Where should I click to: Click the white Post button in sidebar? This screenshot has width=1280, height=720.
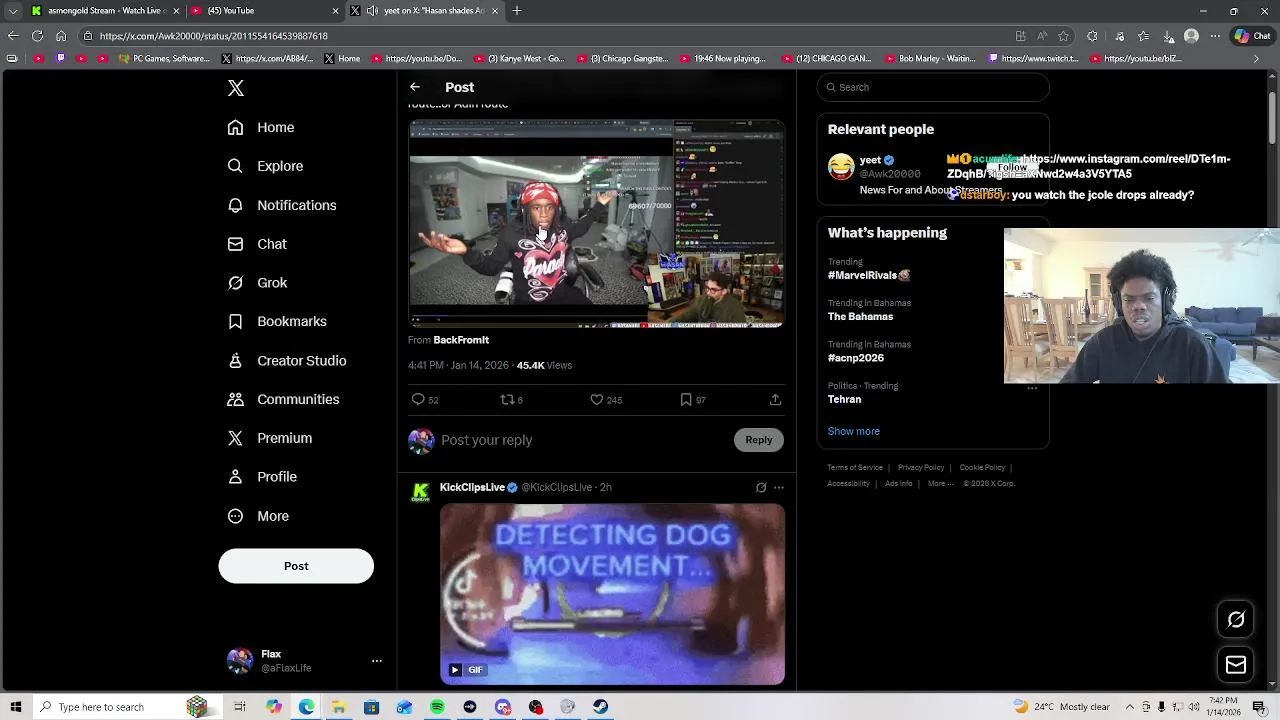(x=296, y=566)
